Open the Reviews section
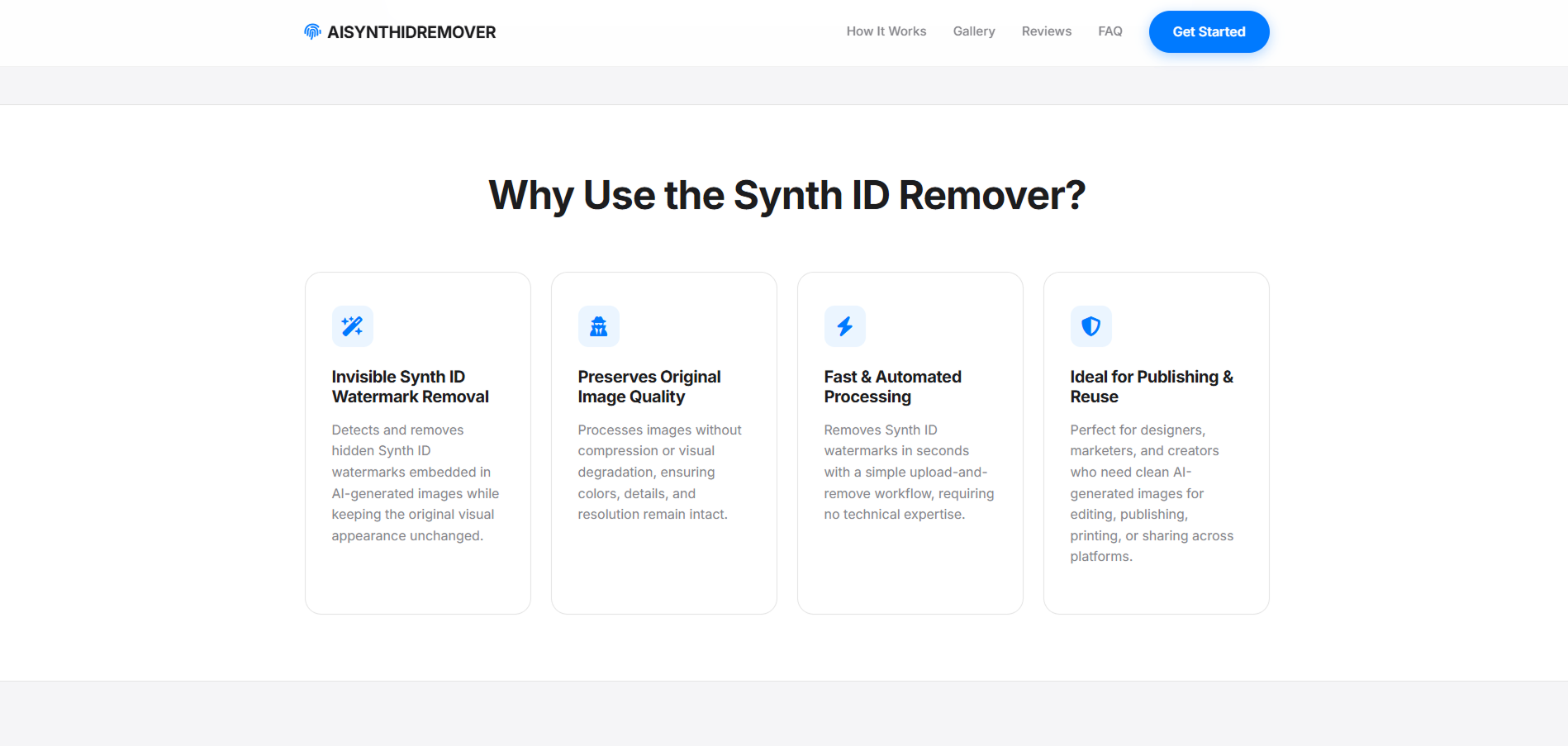Screen dimensions: 1568x746 point(1046,31)
